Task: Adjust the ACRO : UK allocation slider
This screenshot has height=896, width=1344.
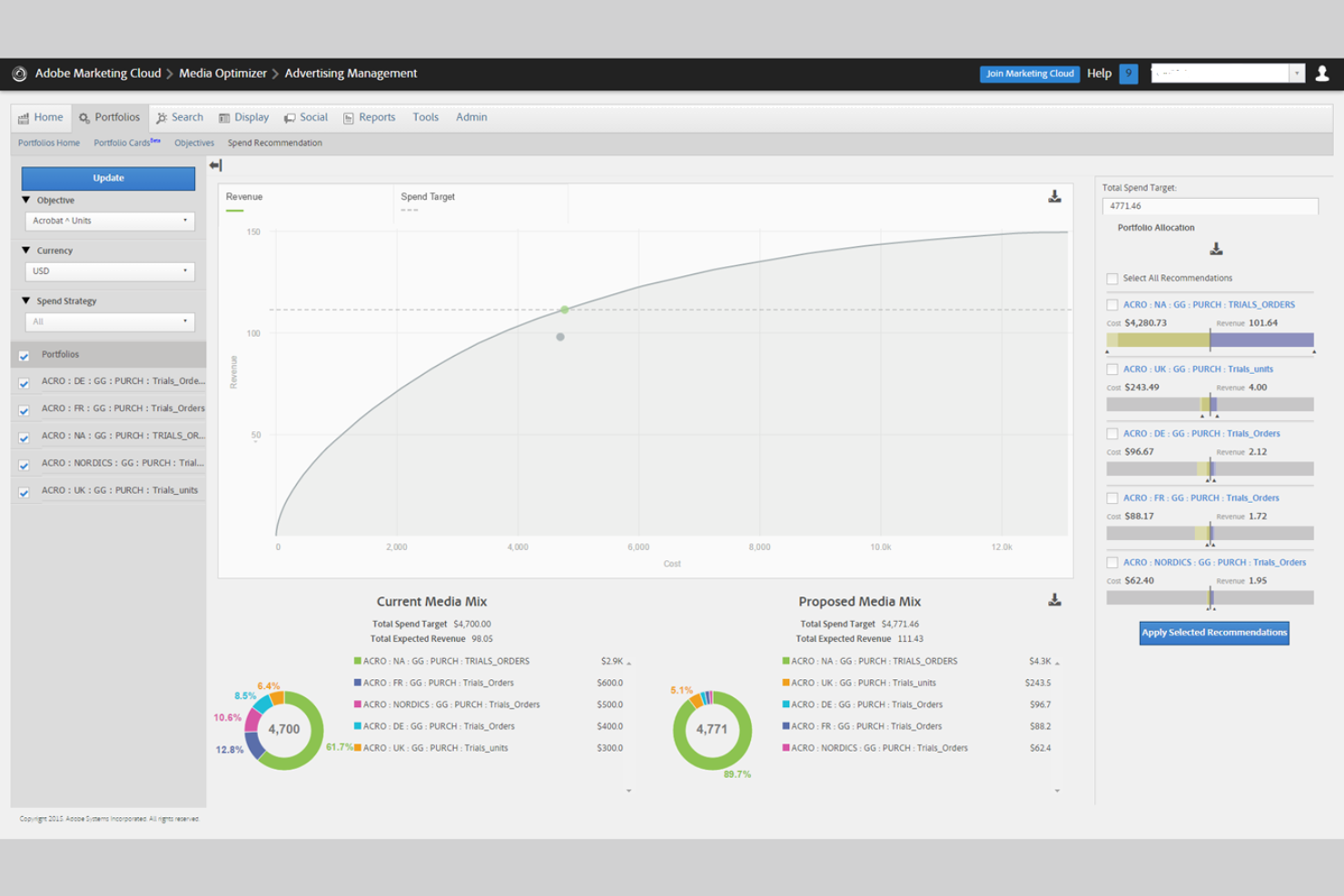Action: tap(1210, 405)
